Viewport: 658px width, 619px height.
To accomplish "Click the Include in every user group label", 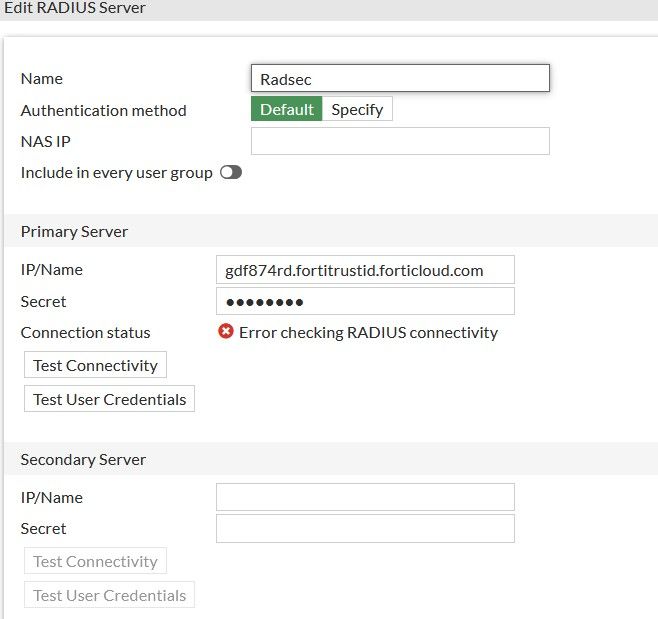I will (x=116, y=172).
